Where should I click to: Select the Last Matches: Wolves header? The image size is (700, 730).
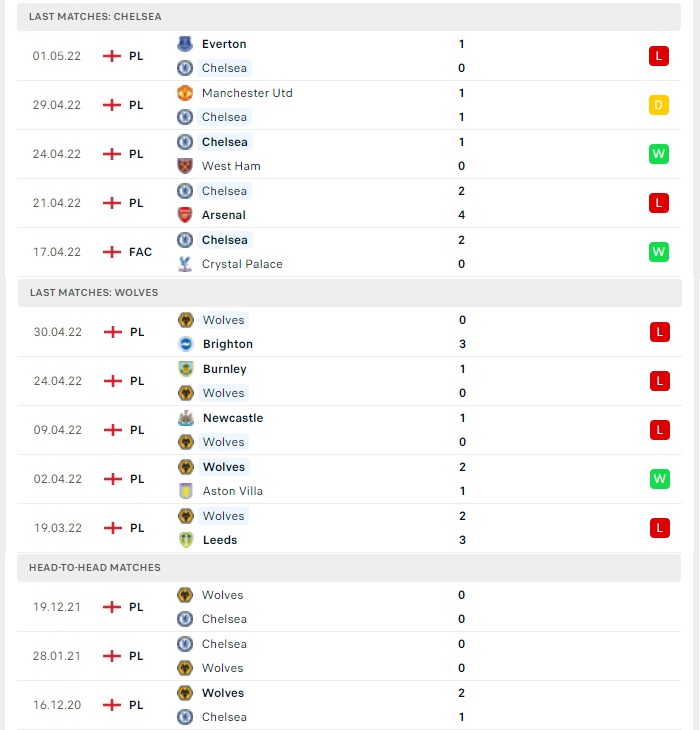click(350, 292)
